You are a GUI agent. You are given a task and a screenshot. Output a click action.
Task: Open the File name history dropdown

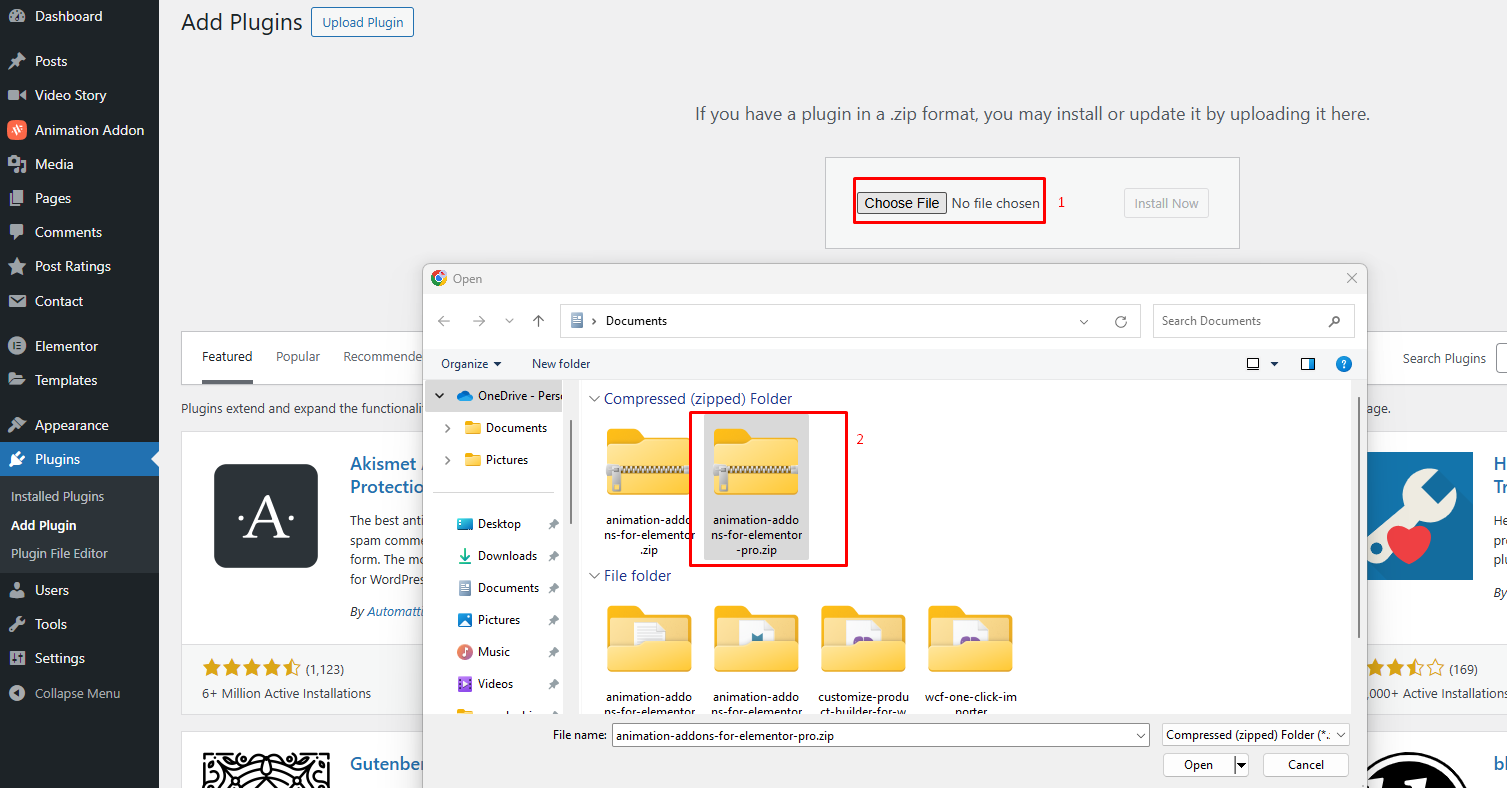click(1141, 735)
